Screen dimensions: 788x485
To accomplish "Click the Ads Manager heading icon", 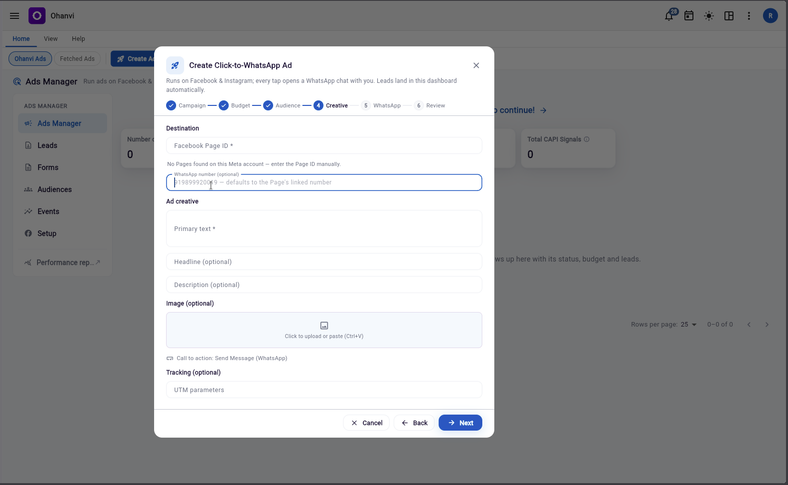I will (x=17, y=82).
